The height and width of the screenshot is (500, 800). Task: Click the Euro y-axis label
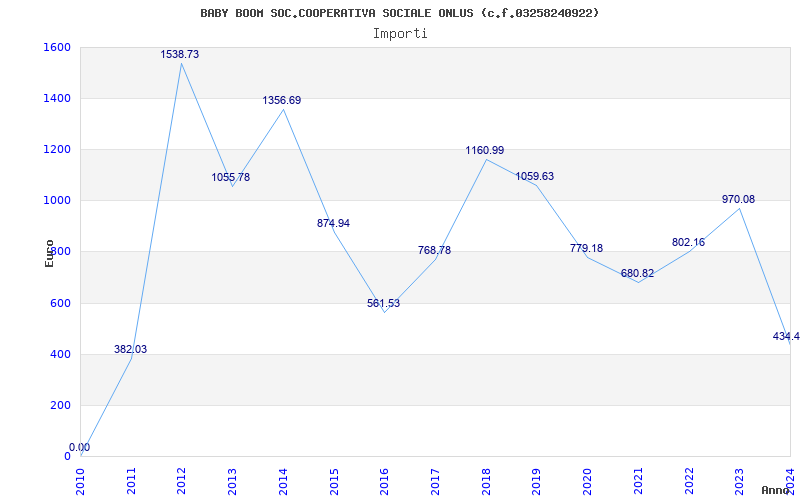[49, 253]
